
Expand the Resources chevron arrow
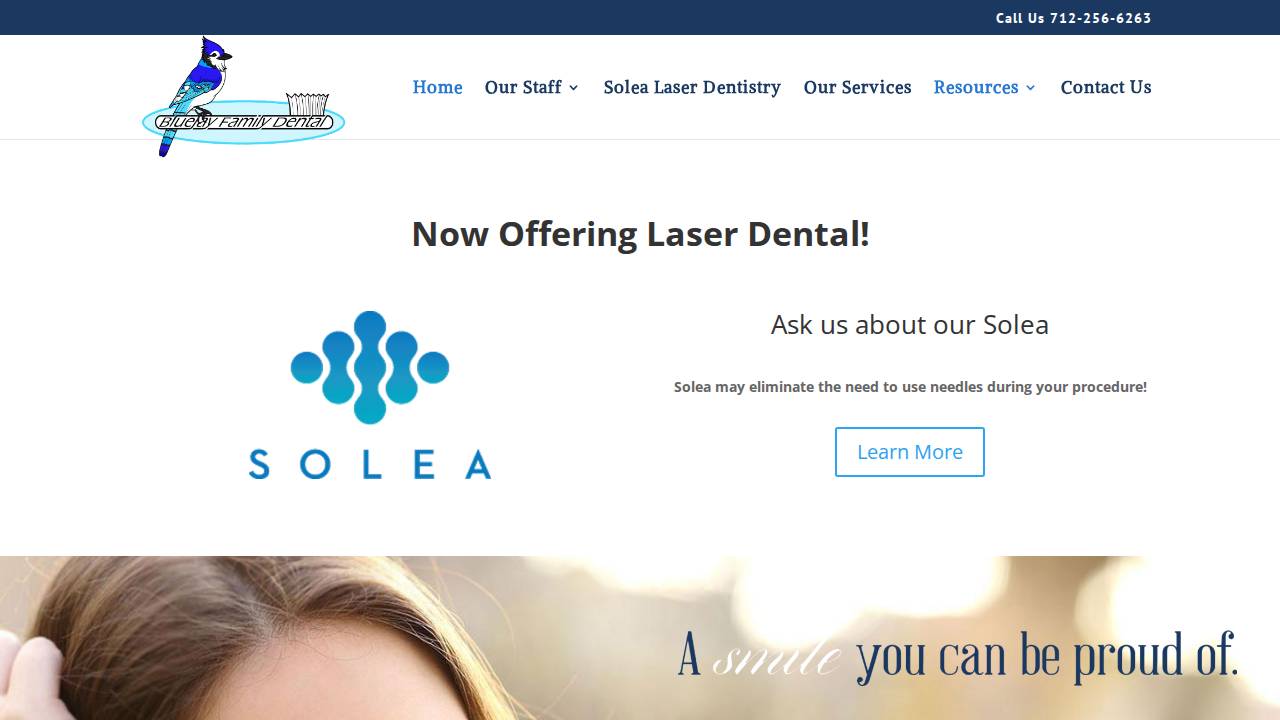pos(1031,88)
